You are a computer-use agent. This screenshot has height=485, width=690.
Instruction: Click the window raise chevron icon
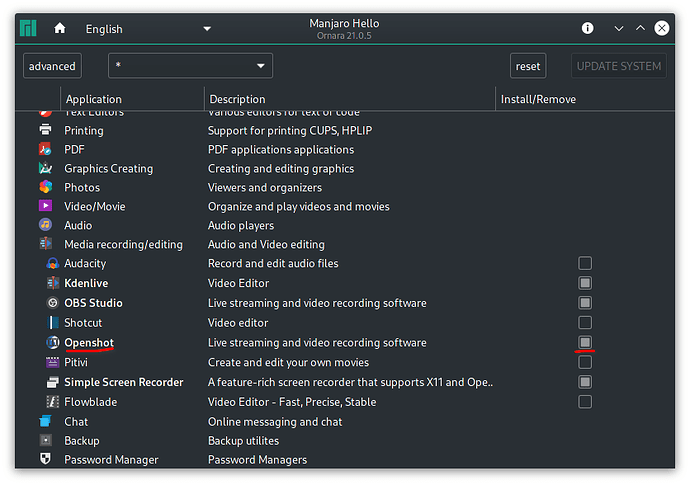640,28
